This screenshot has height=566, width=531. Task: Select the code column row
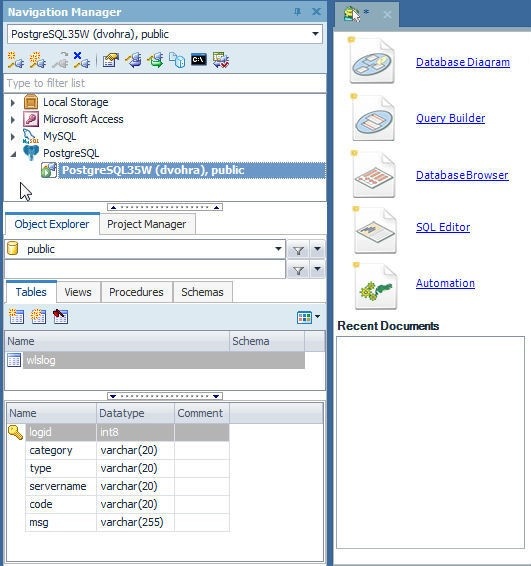(x=127, y=504)
